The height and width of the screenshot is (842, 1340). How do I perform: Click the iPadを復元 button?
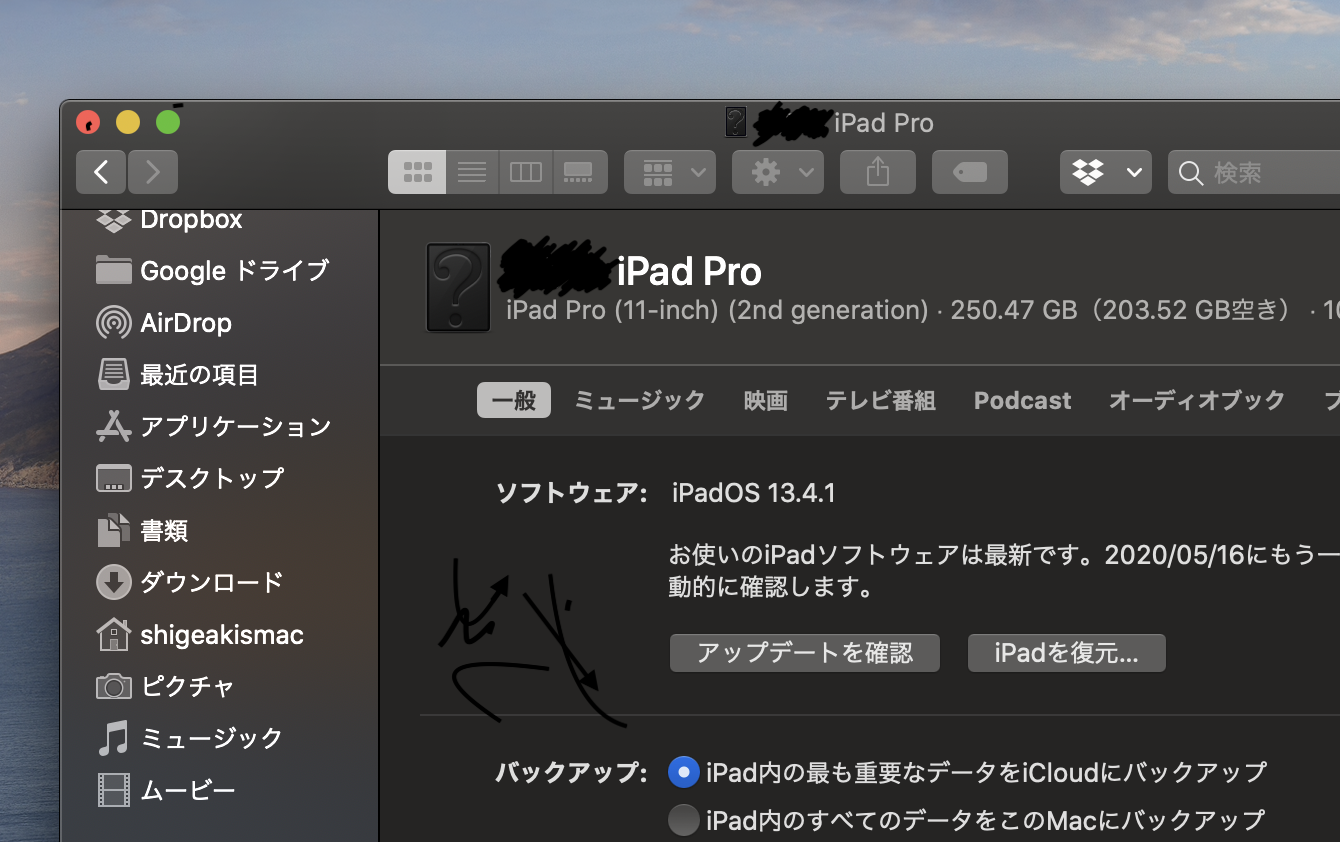pyautogui.click(x=1067, y=653)
